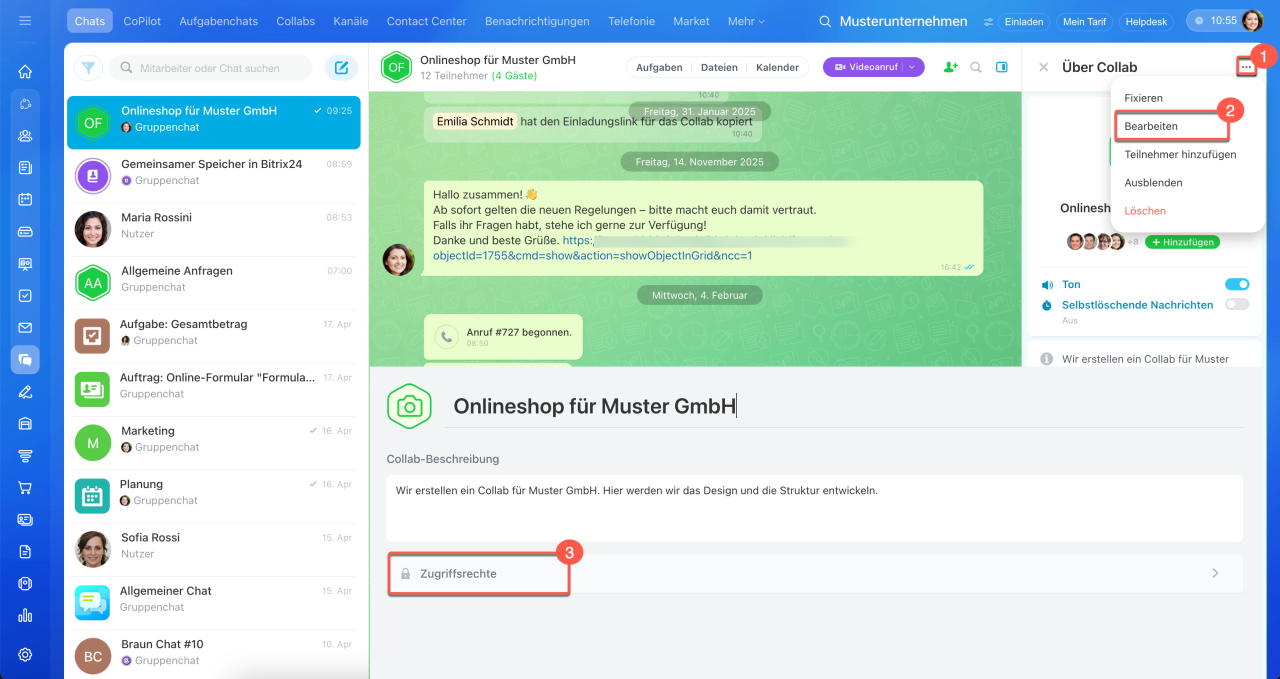Screen dimensions: 1280x679
Task: Switch to the Aufgabenchats tab
Action: click(218, 21)
